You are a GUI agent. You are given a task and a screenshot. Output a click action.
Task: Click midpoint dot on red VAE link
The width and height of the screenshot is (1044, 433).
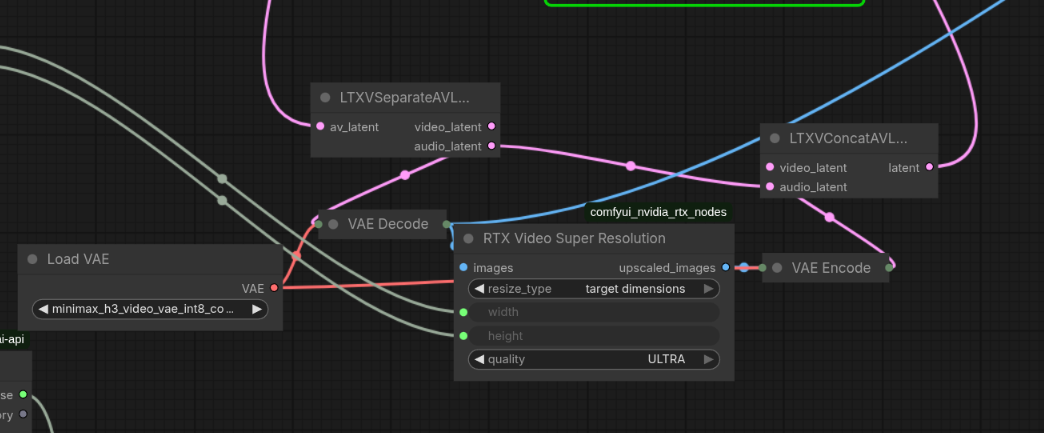296,255
